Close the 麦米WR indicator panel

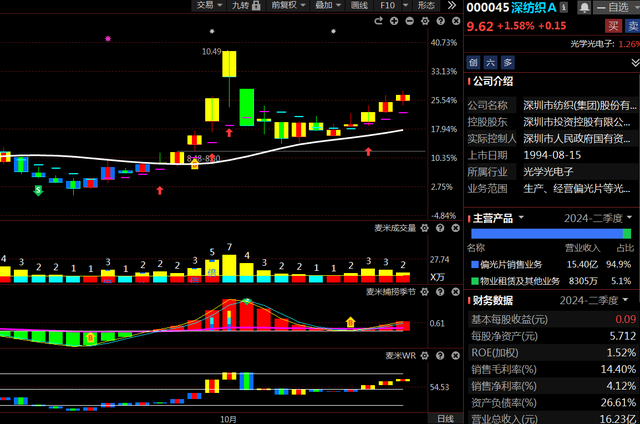pyautogui.click(x=457, y=354)
